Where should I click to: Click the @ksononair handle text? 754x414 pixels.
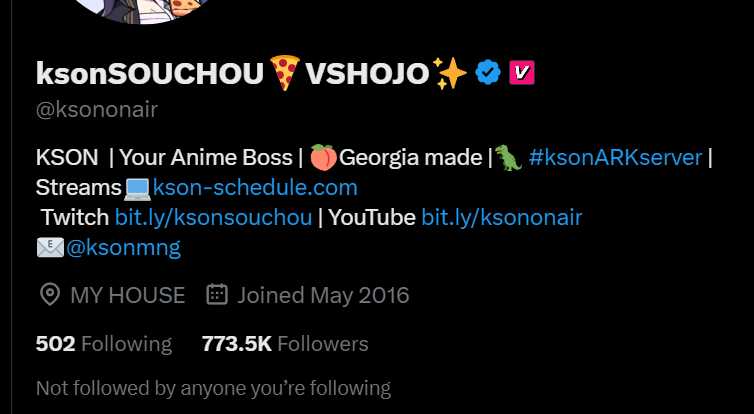click(97, 110)
